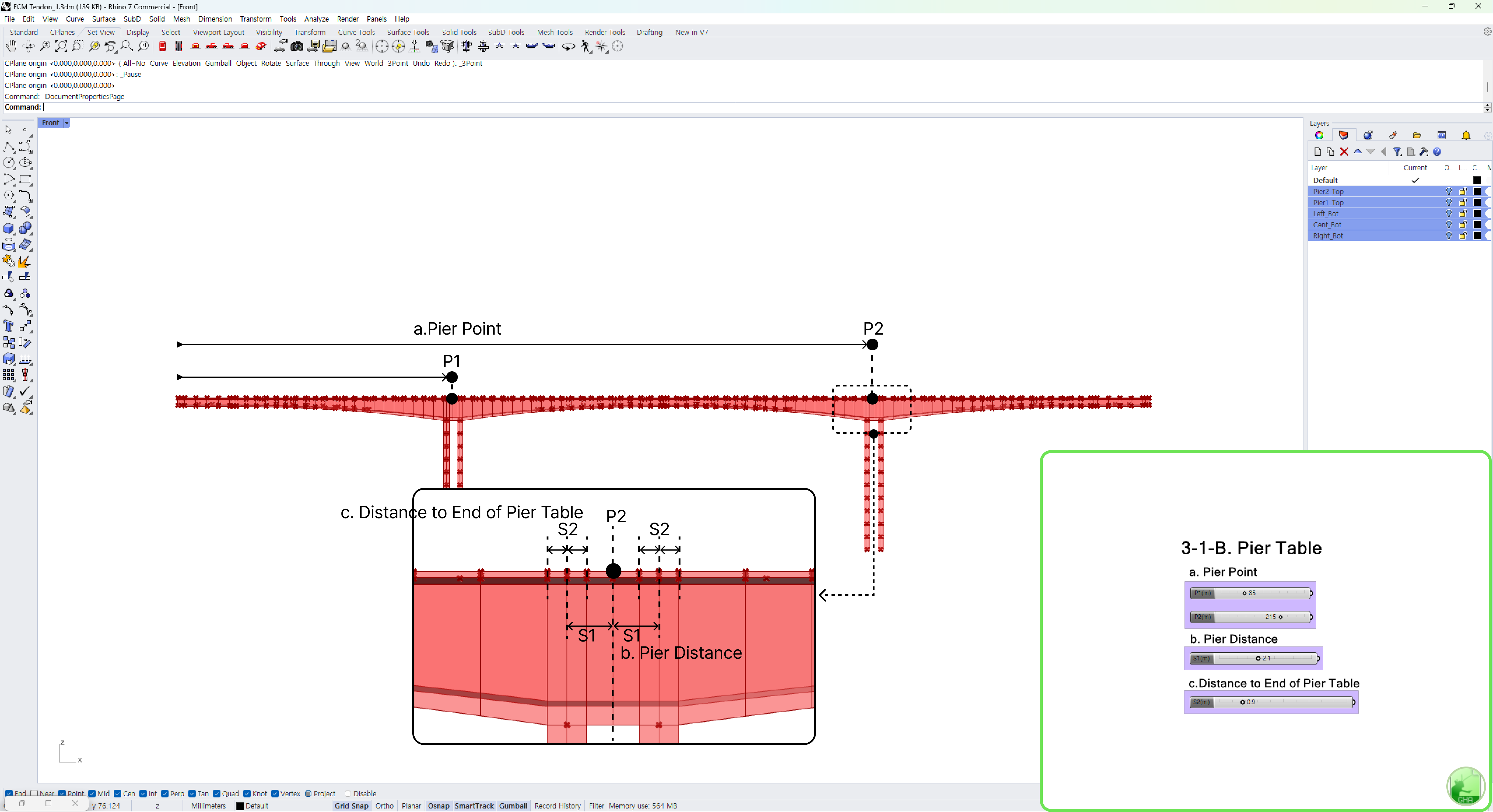
Task: Toggle the Near osnap checkbox
Action: [35, 793]
